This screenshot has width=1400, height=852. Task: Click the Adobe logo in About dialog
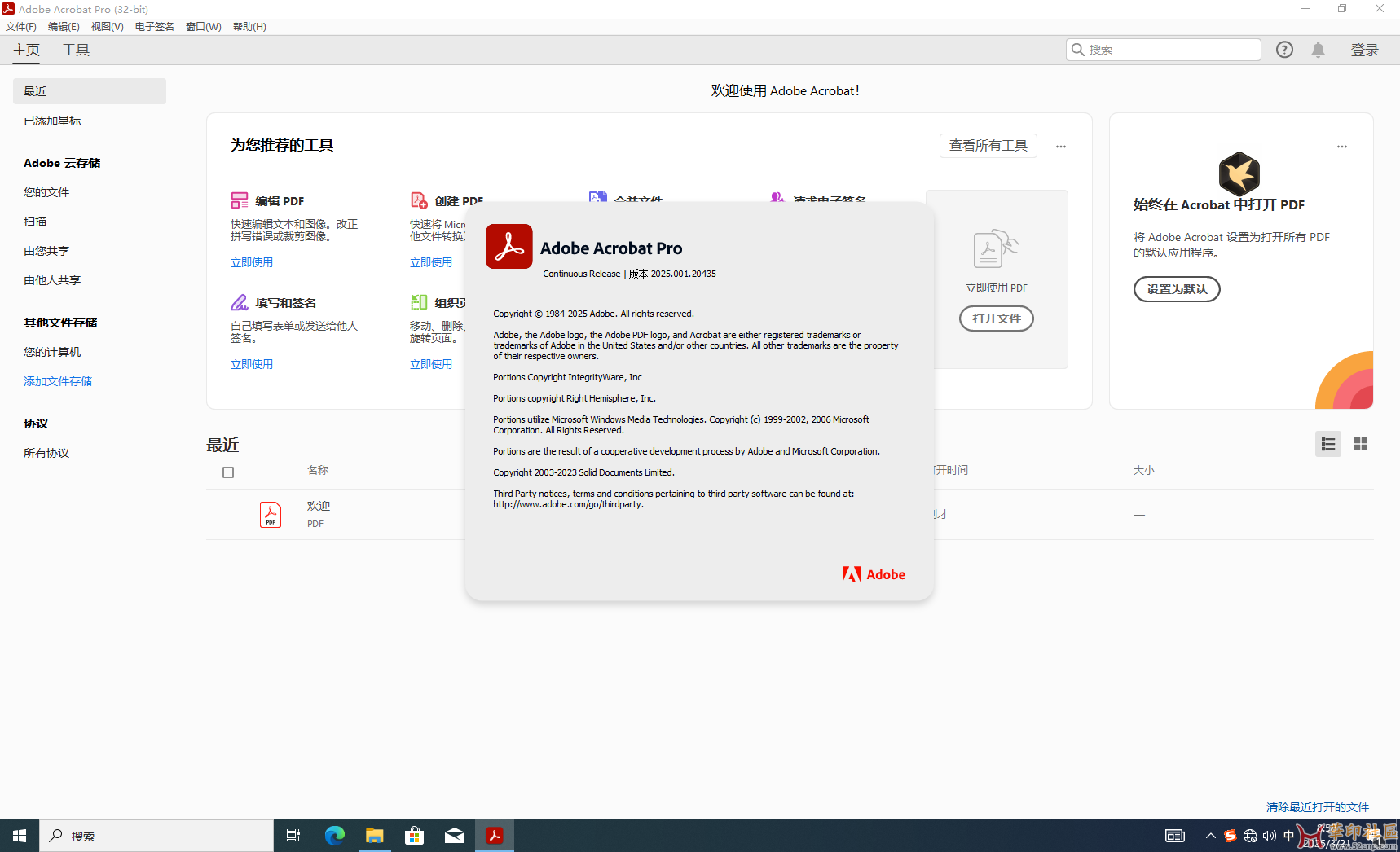pyautogui.click(x=874, y=574)
